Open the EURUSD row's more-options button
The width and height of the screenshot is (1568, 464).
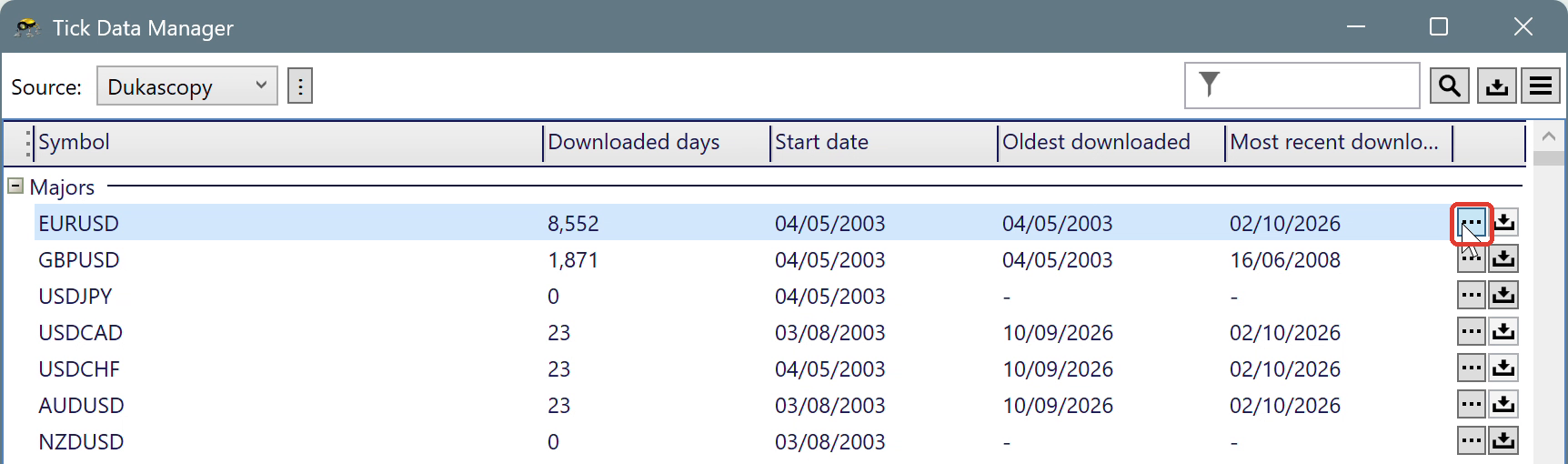pos(1471,223)
